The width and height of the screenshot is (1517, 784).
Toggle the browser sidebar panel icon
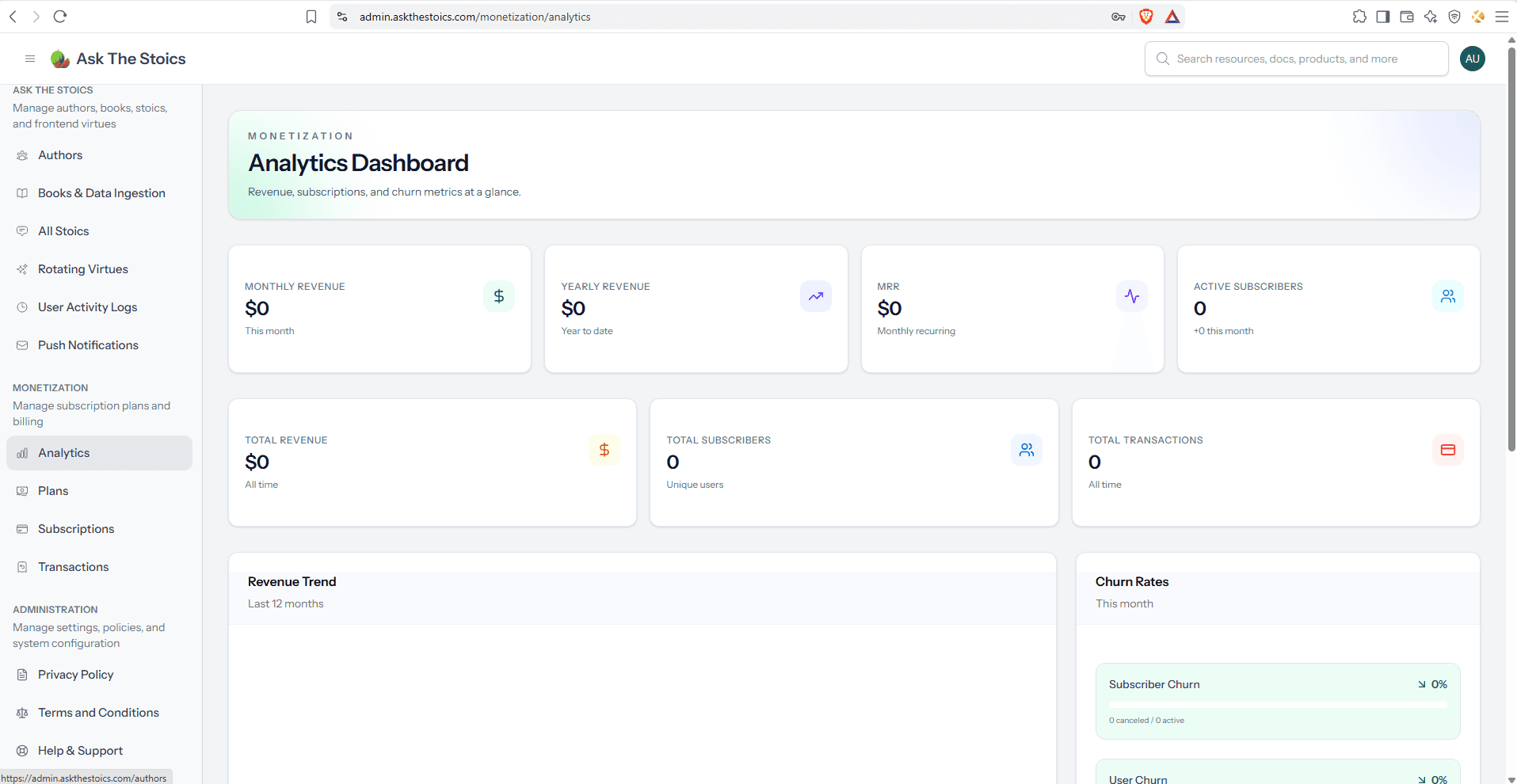point(1383,17)
